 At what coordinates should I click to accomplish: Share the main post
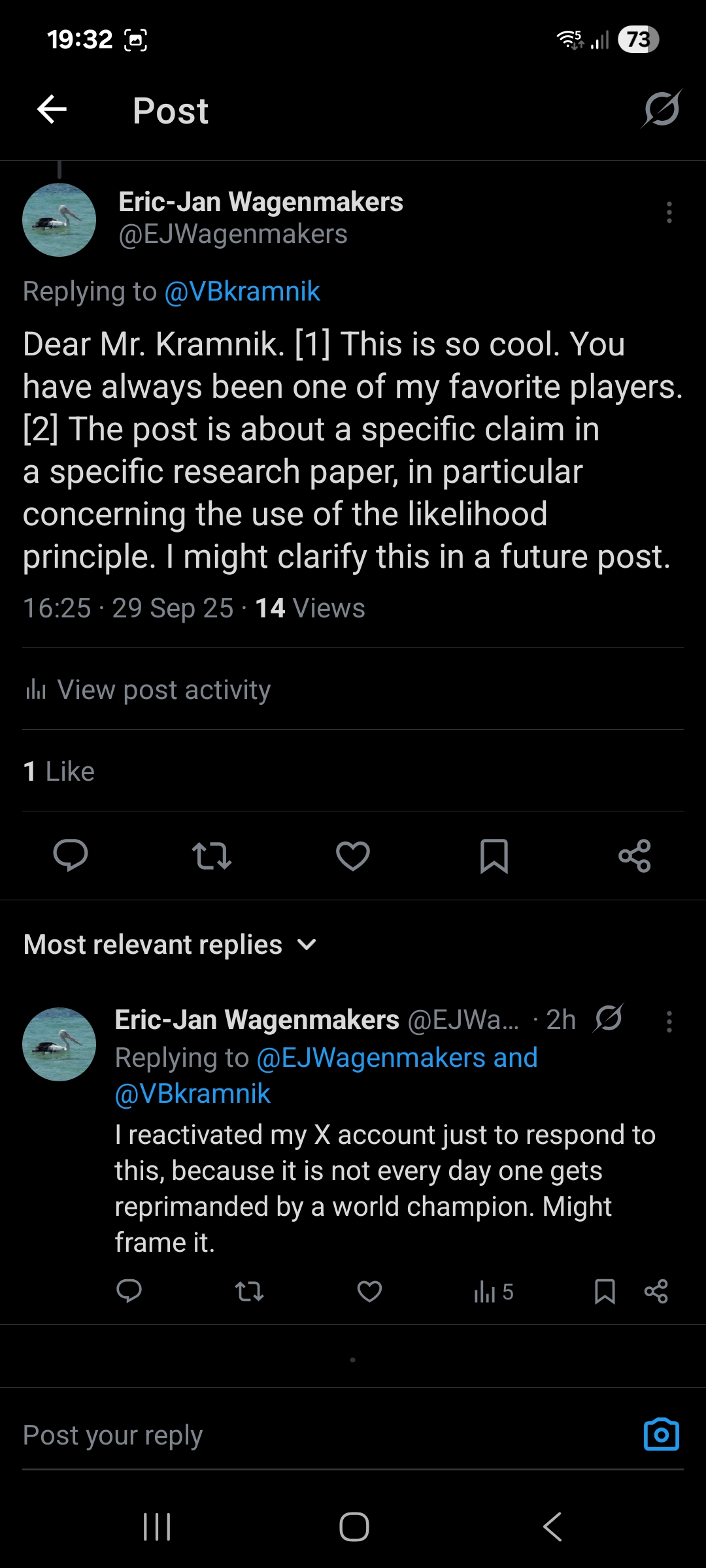635,855
